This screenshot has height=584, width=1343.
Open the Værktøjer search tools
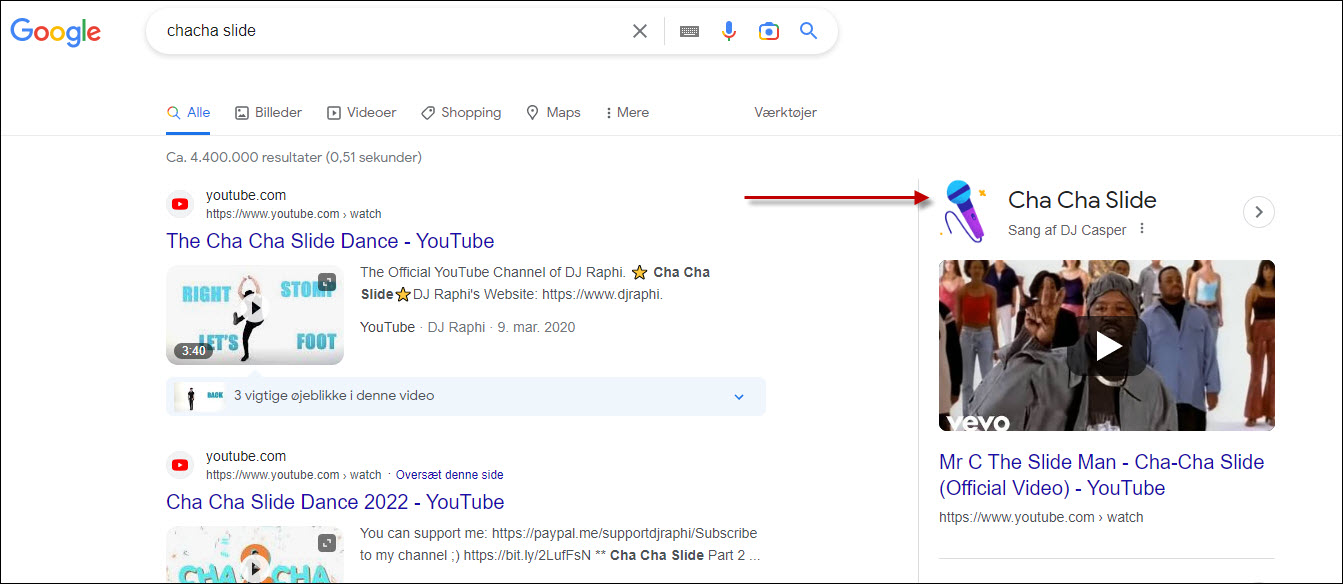pyautogui.click(x=786, y=112)
